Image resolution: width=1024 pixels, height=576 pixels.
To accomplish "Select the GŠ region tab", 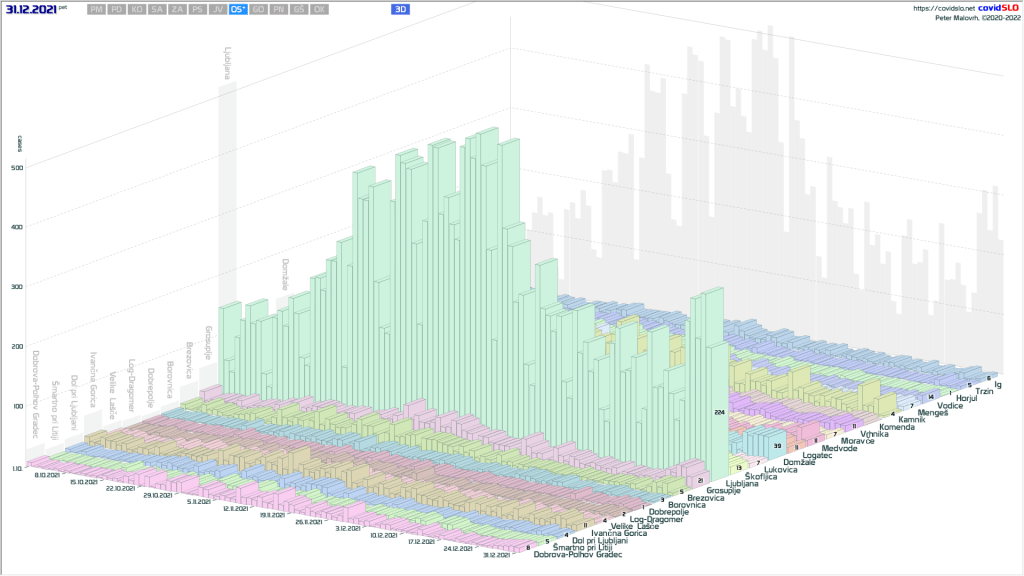I will click(299, 9).
